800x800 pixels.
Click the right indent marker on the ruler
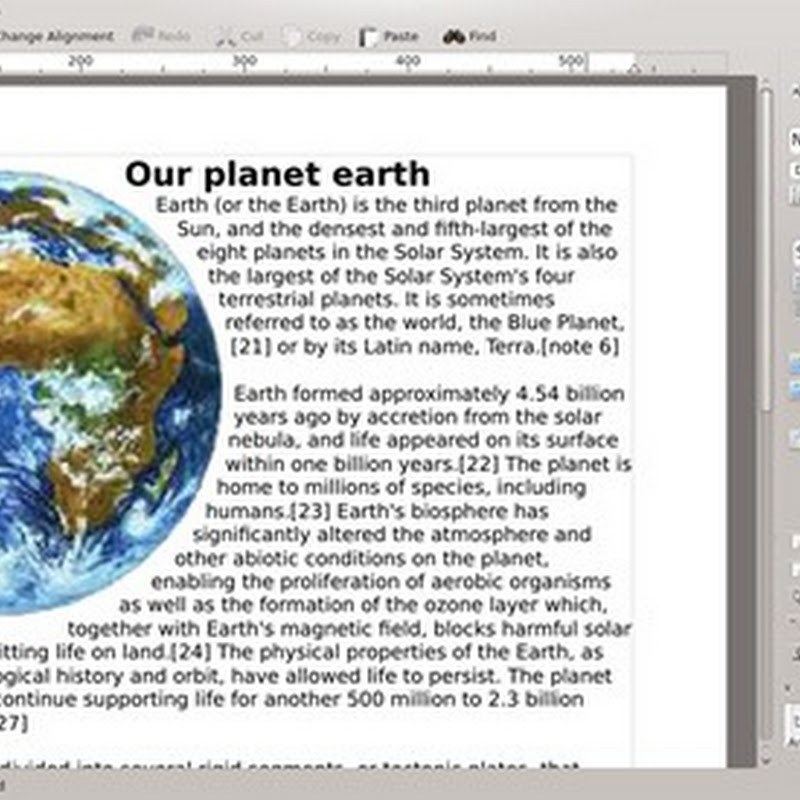634,67
